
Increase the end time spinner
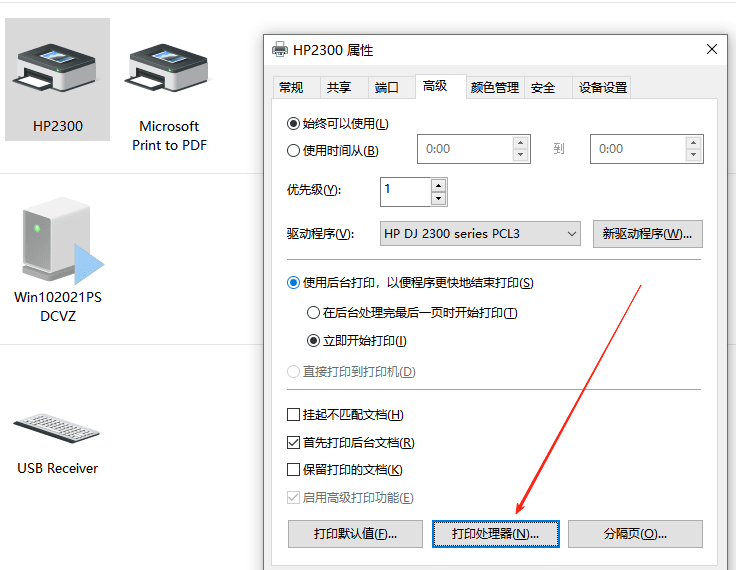point(693,143)
